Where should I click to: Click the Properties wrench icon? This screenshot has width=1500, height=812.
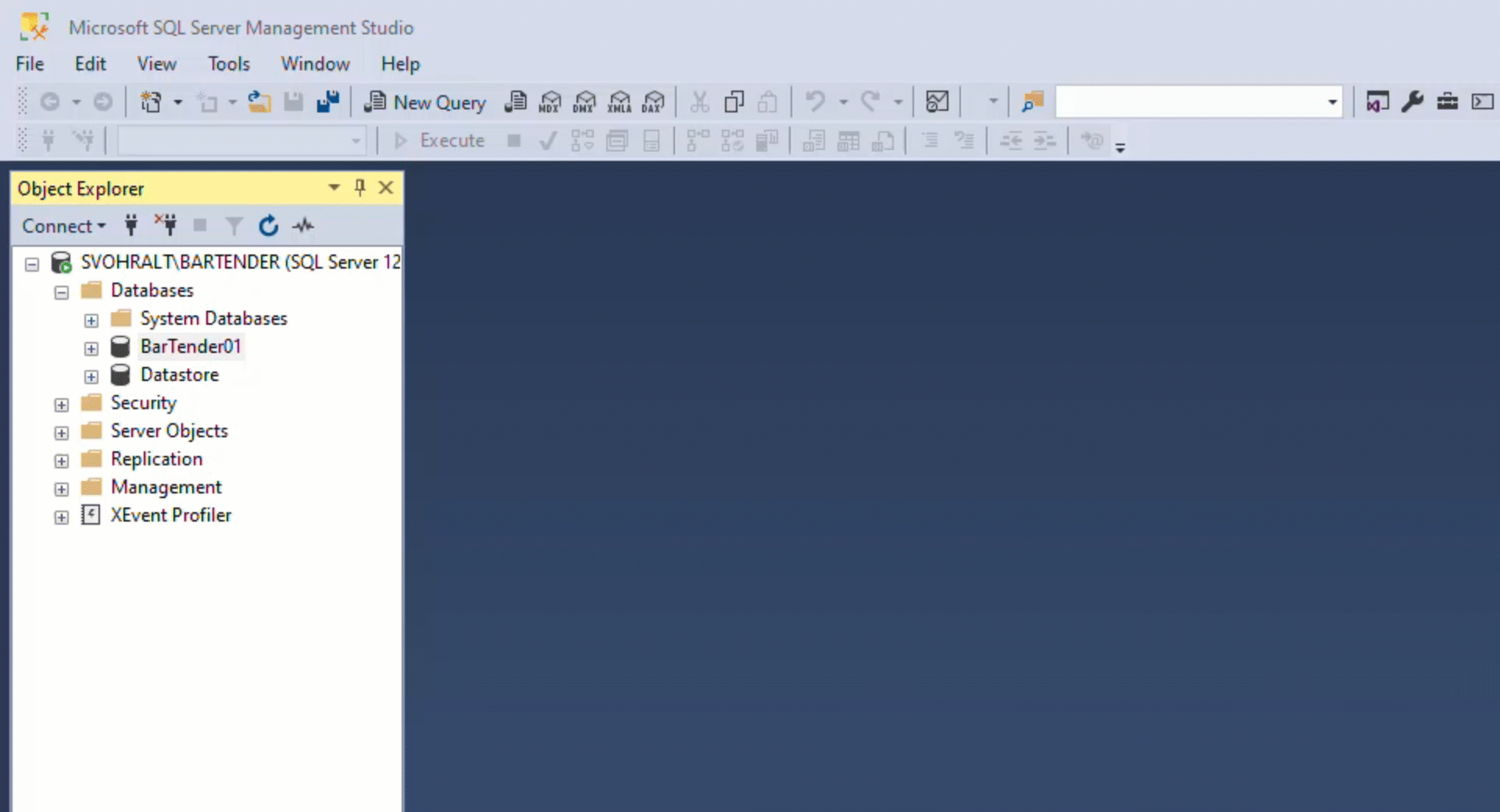coord(1412,102)
